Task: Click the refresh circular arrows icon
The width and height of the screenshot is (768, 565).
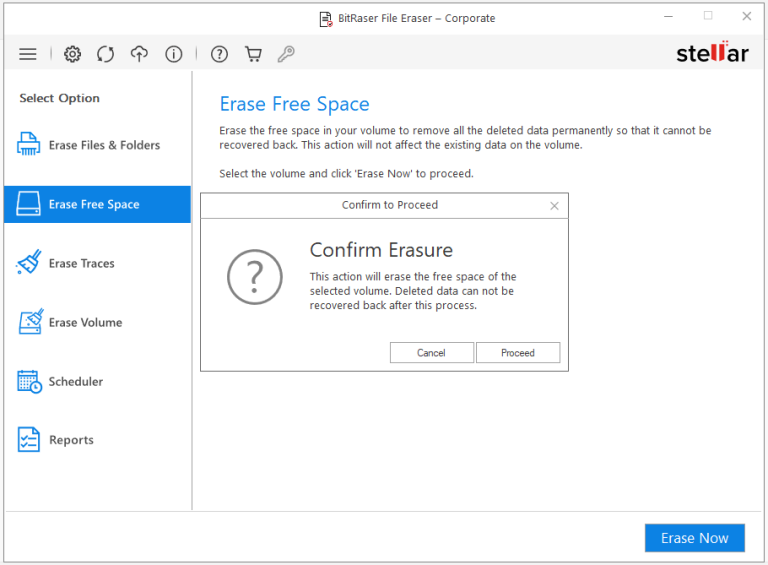Action: (x=105, y=54)
